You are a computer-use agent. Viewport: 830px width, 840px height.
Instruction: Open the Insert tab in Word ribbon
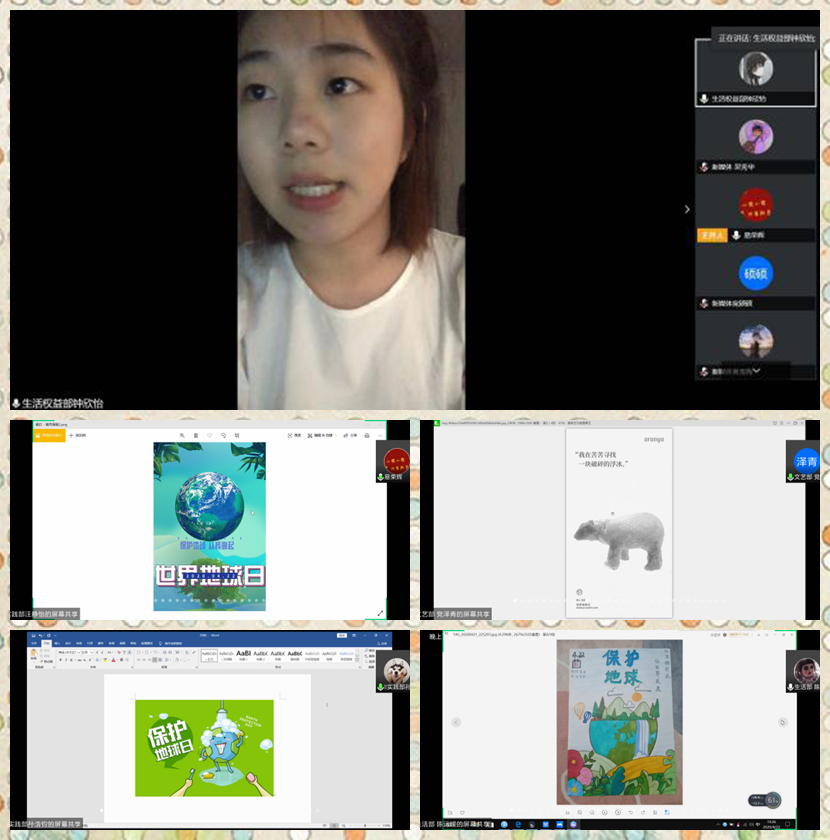pyautogui.click(x=59, y=643)
